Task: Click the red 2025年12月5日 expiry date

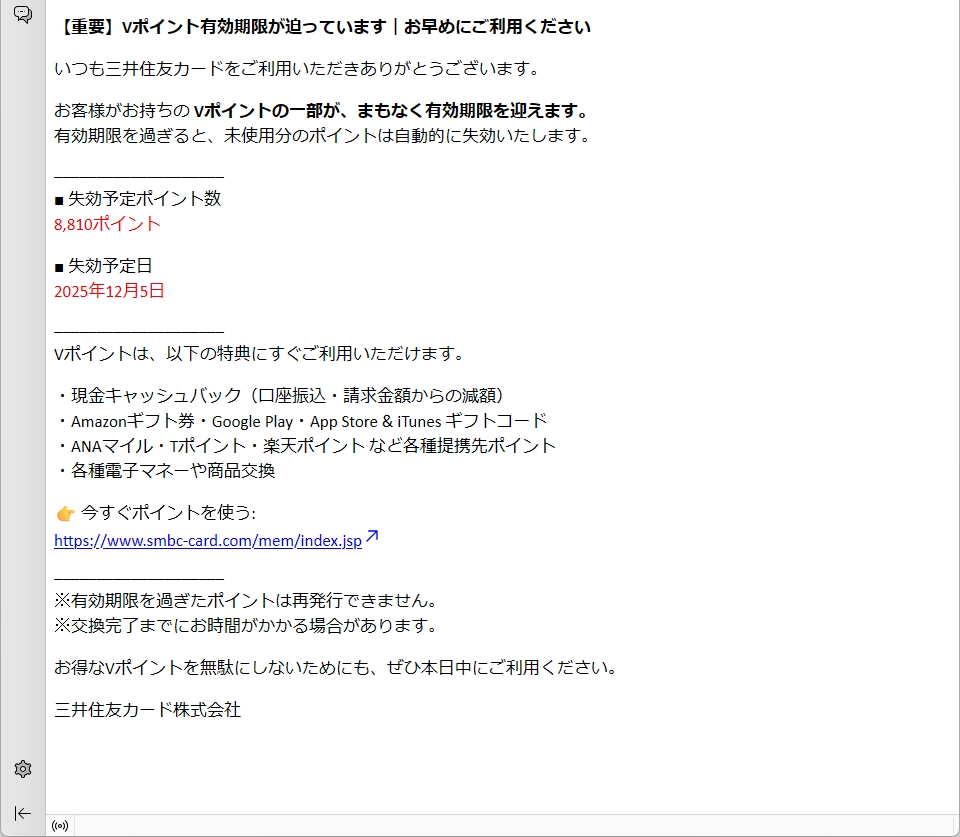Action: [109, 291]
